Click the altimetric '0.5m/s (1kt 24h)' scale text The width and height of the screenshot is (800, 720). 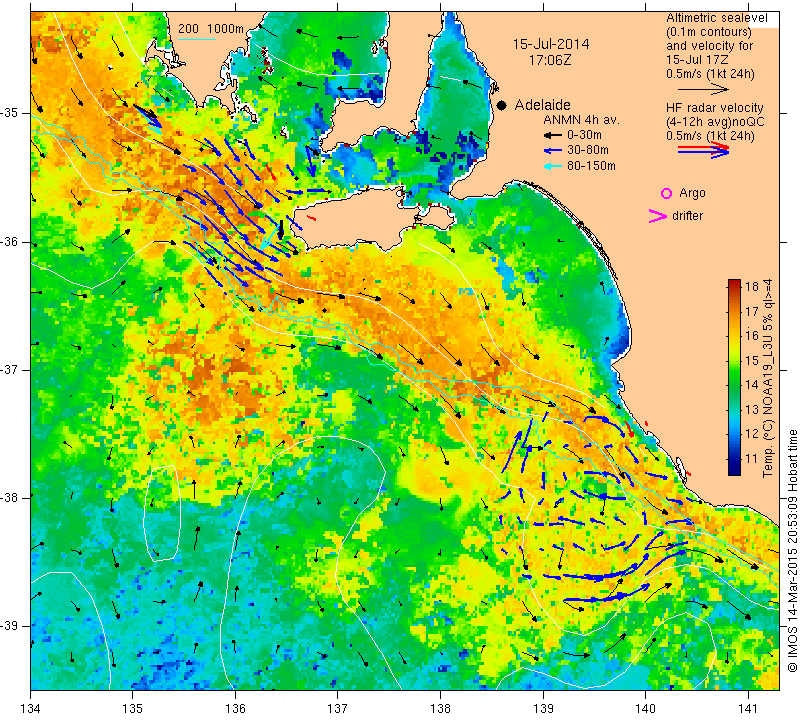[710, 74]
